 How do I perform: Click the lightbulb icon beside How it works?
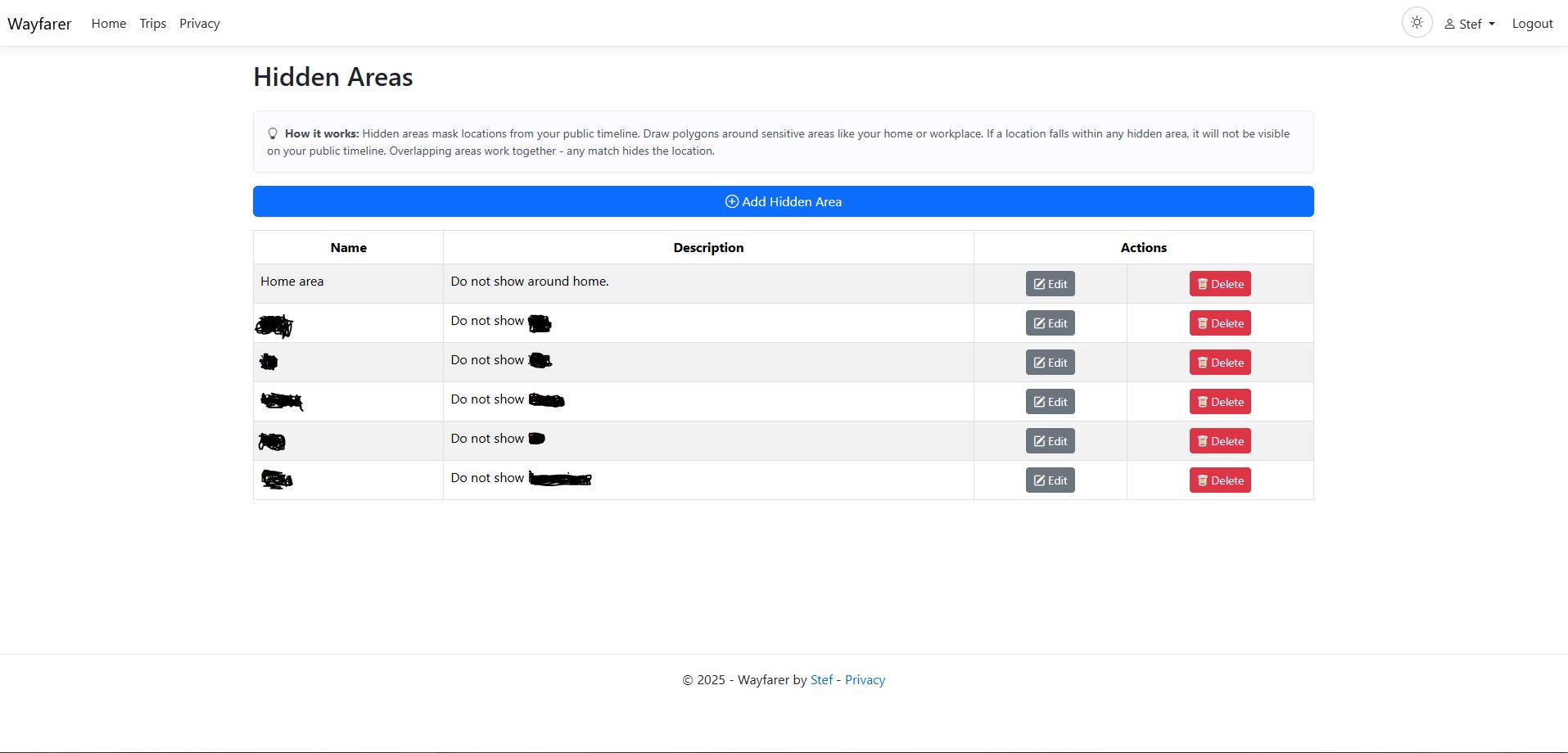pos(273,133)
